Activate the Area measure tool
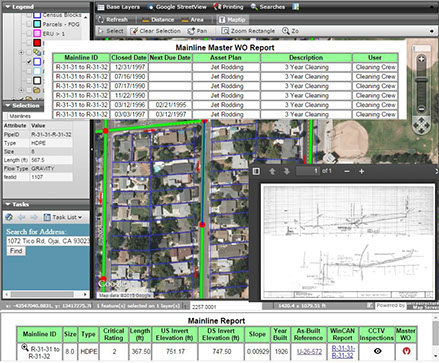This screenshot has width=439, height=363. (192, 20)
